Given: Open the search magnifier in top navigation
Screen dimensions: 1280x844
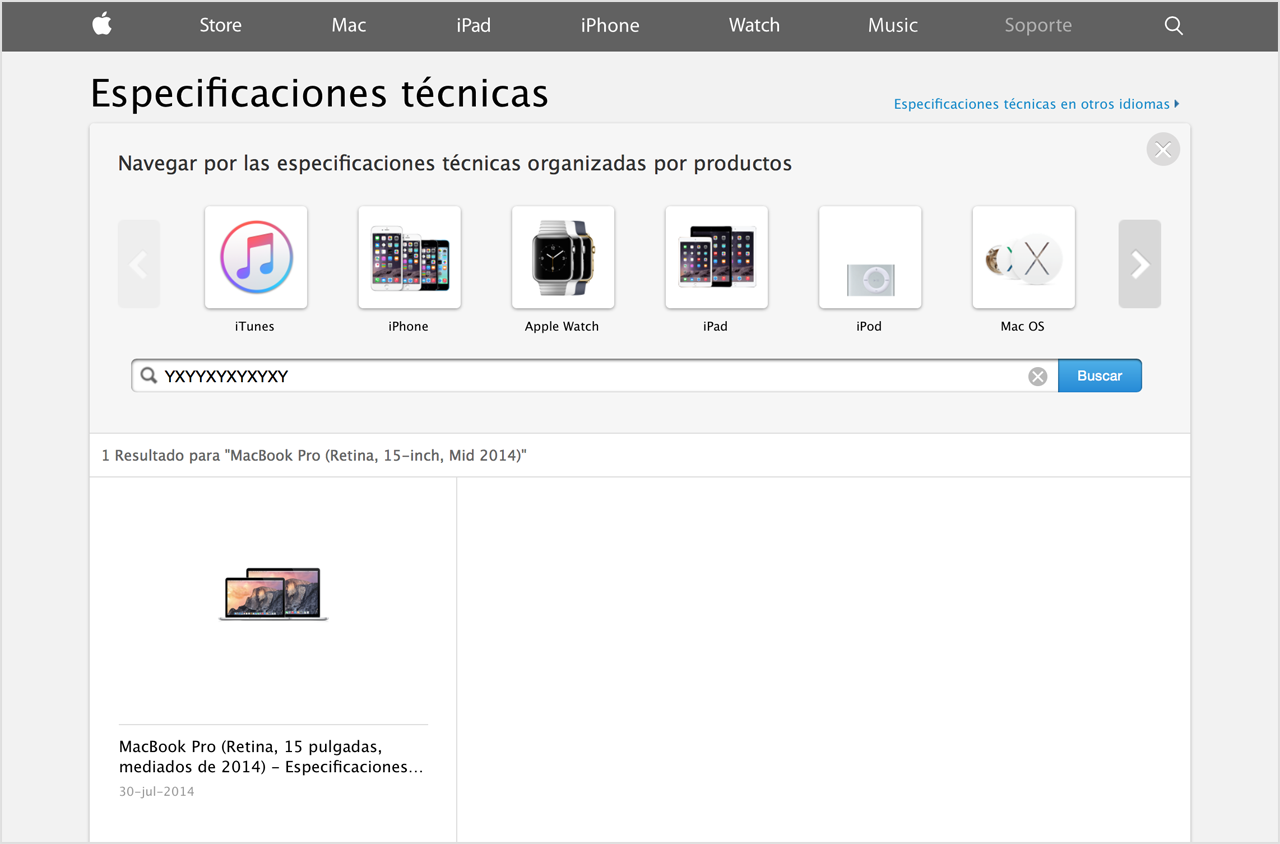Looking at the screenshot, I should point(1173,26).
